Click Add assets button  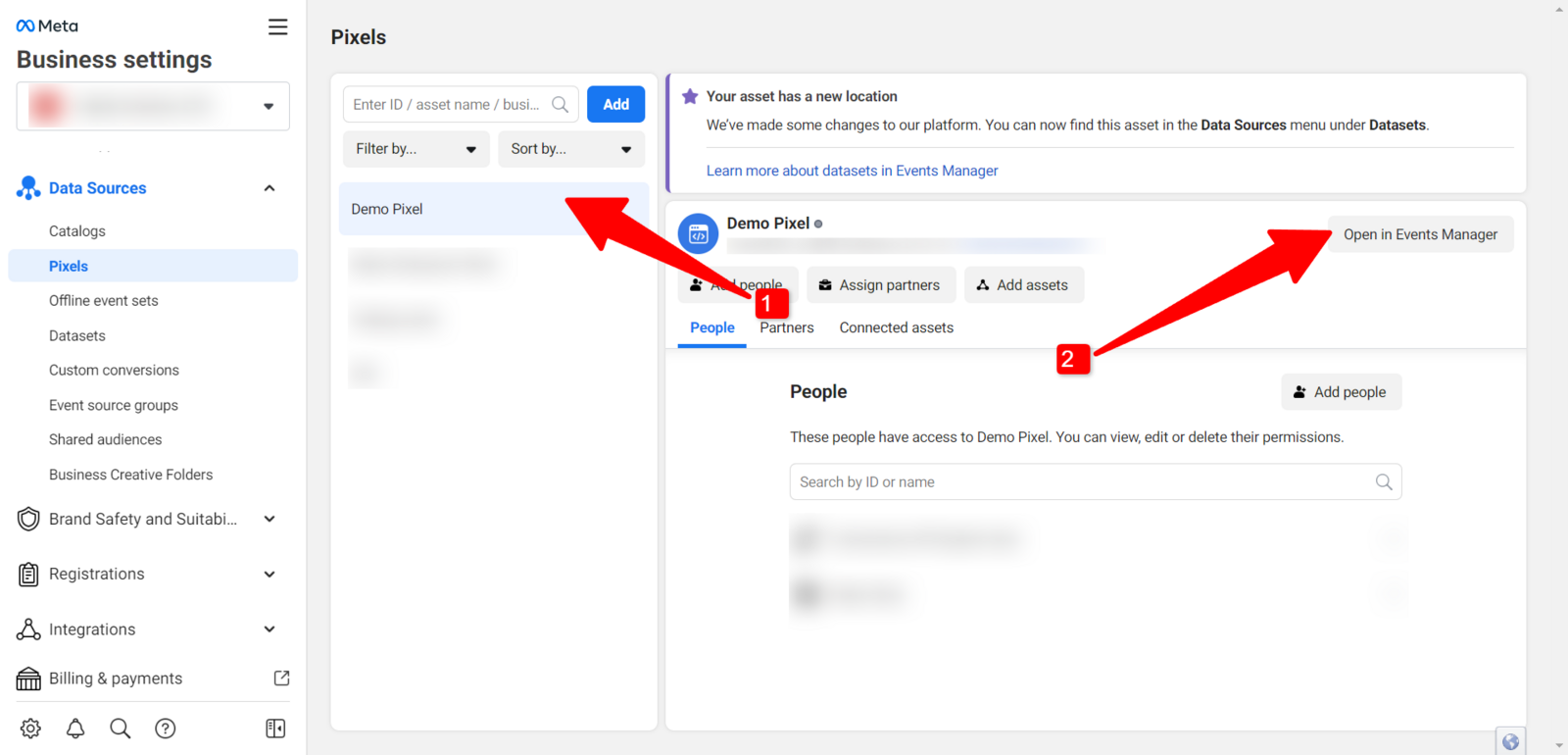[1023, 285]
